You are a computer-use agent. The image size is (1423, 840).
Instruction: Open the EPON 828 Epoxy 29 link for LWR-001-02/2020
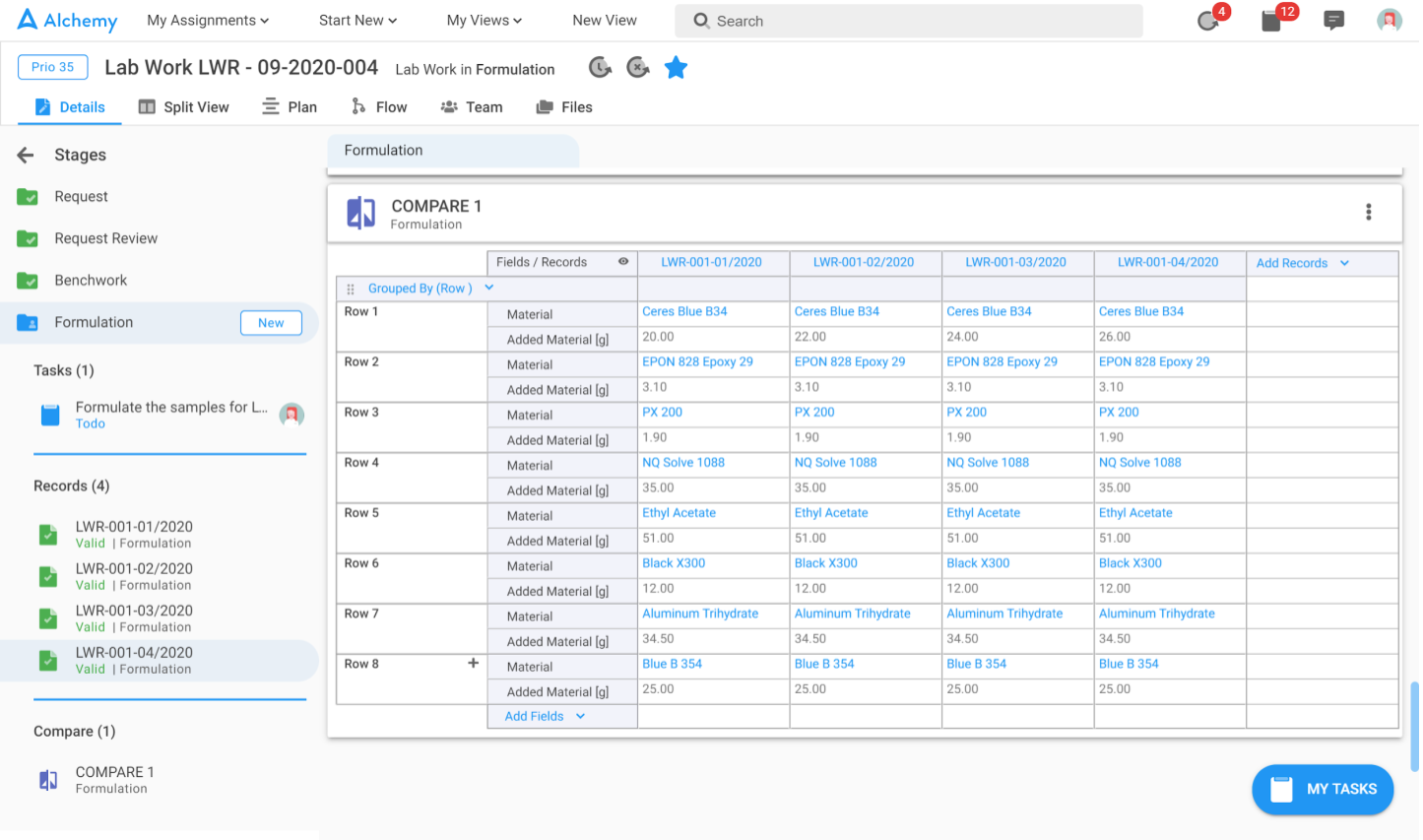click(850, 361)
